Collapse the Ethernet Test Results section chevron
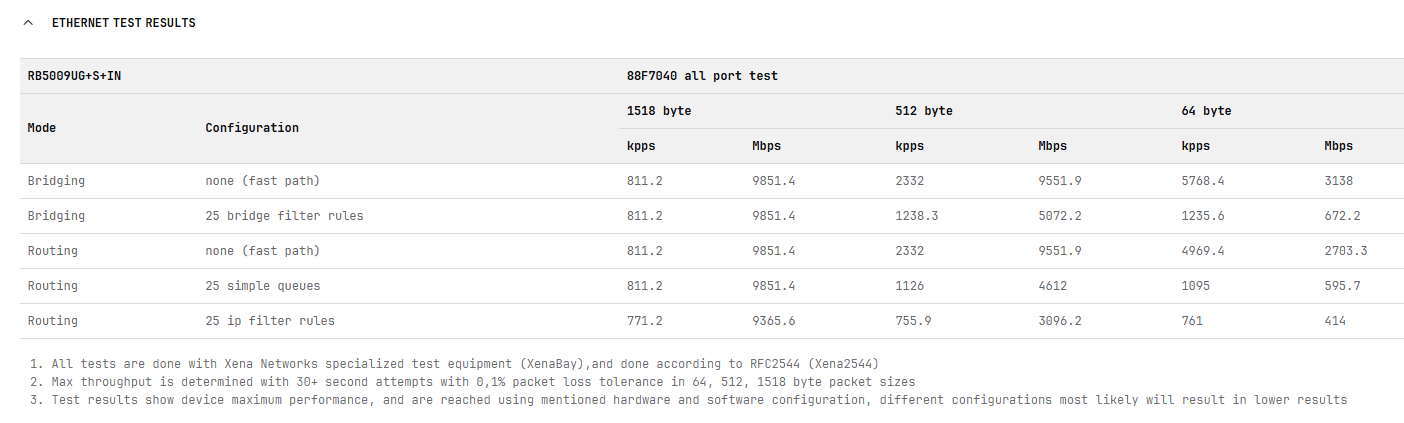The image size is (1404, 423). (29, 23)
